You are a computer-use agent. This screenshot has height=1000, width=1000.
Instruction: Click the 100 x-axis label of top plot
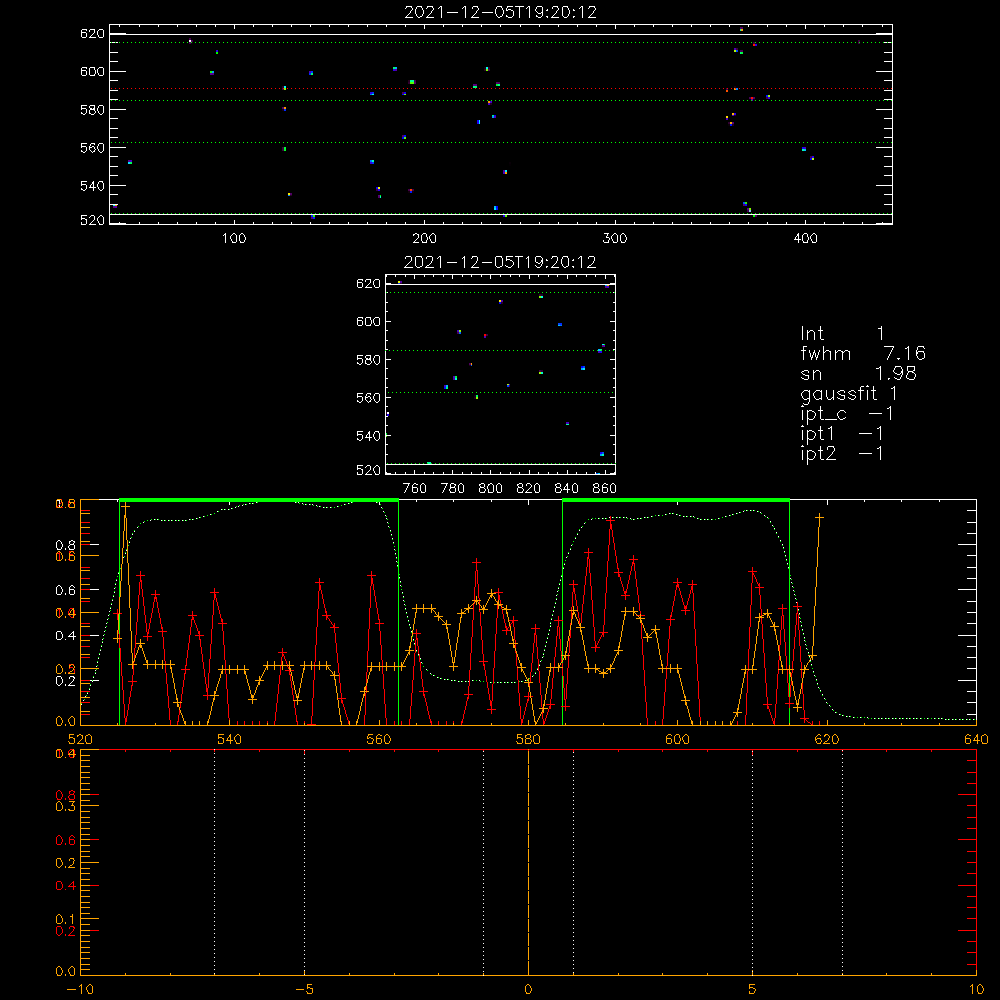(x=234, y=239)
